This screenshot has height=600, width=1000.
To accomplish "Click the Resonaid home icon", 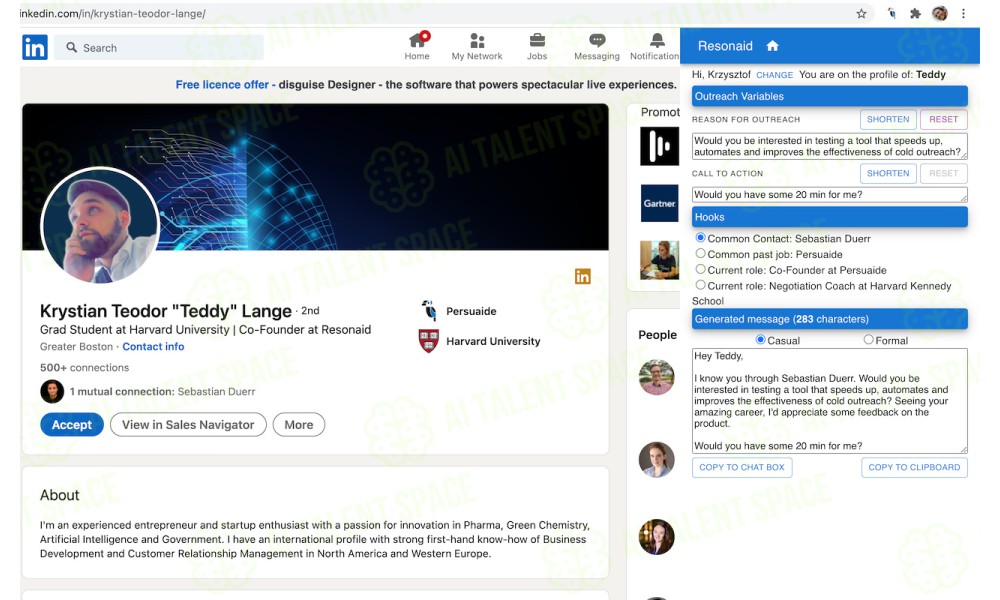I will [x=772, y=46].
